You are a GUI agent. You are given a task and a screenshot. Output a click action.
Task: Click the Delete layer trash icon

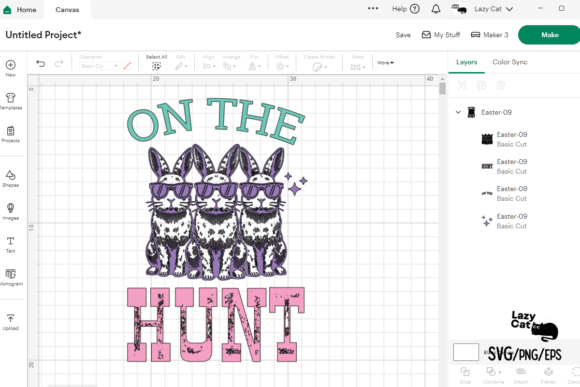500,85
